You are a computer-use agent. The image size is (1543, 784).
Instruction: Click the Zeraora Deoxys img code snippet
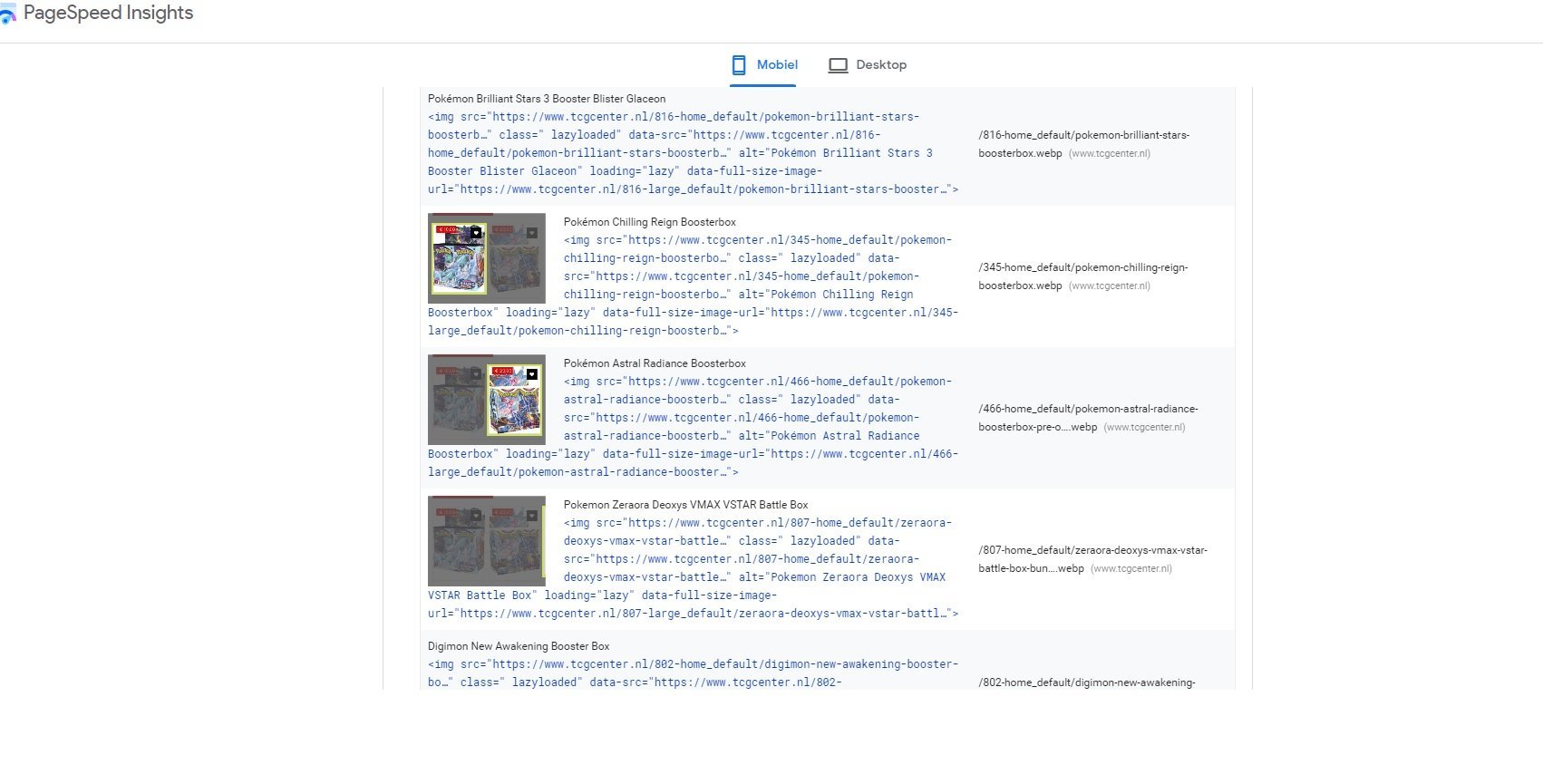click(x=693, y=568)
